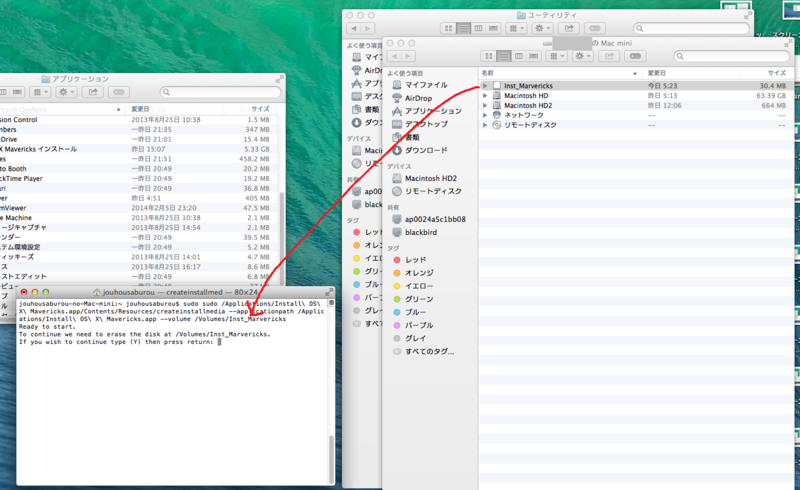Go back in ユーティリティ window

pos(354,29)
